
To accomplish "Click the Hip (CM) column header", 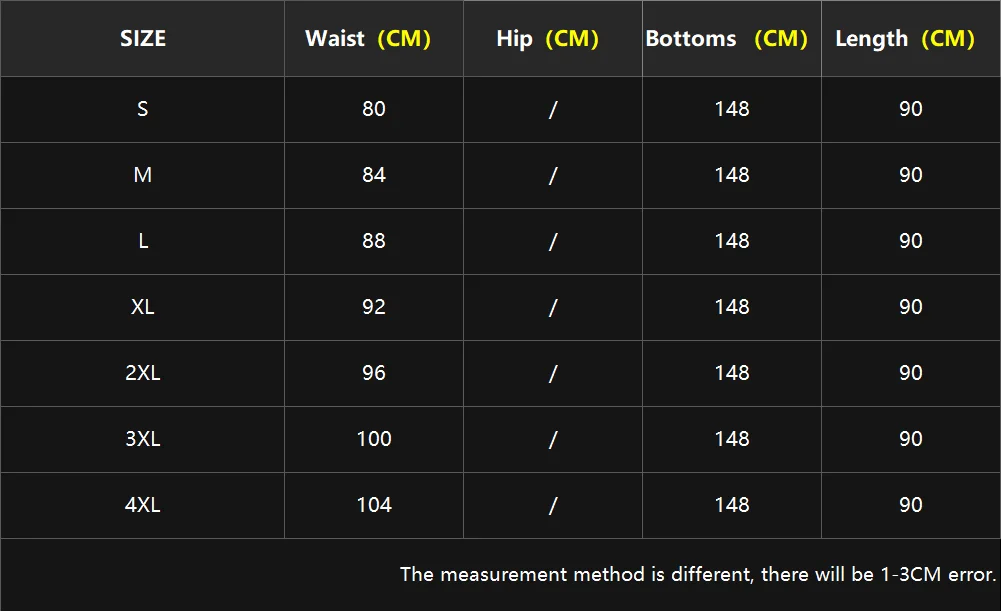I will 547,39.
